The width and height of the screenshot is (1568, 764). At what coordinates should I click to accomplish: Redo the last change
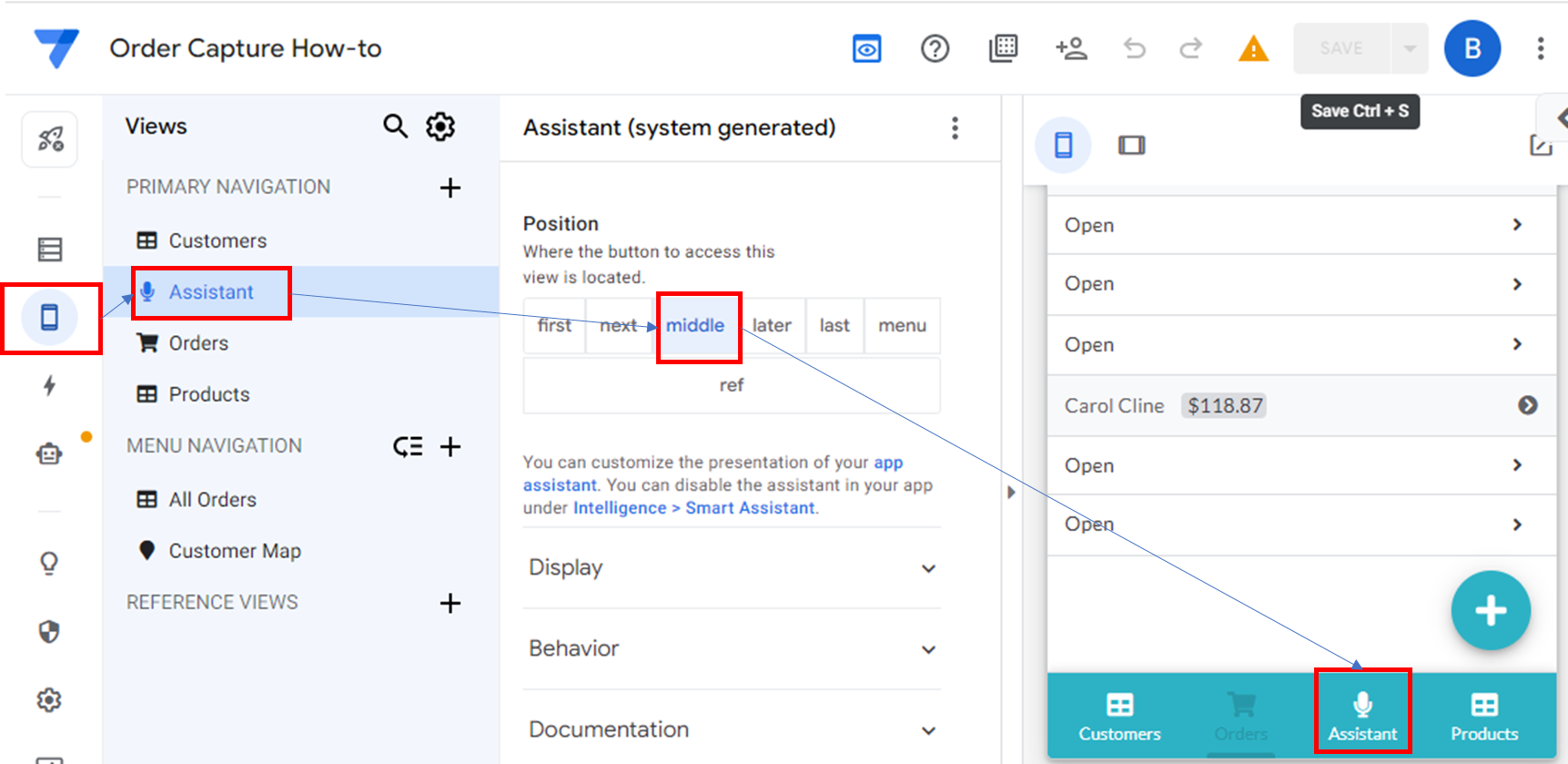tap(1191, 48)
